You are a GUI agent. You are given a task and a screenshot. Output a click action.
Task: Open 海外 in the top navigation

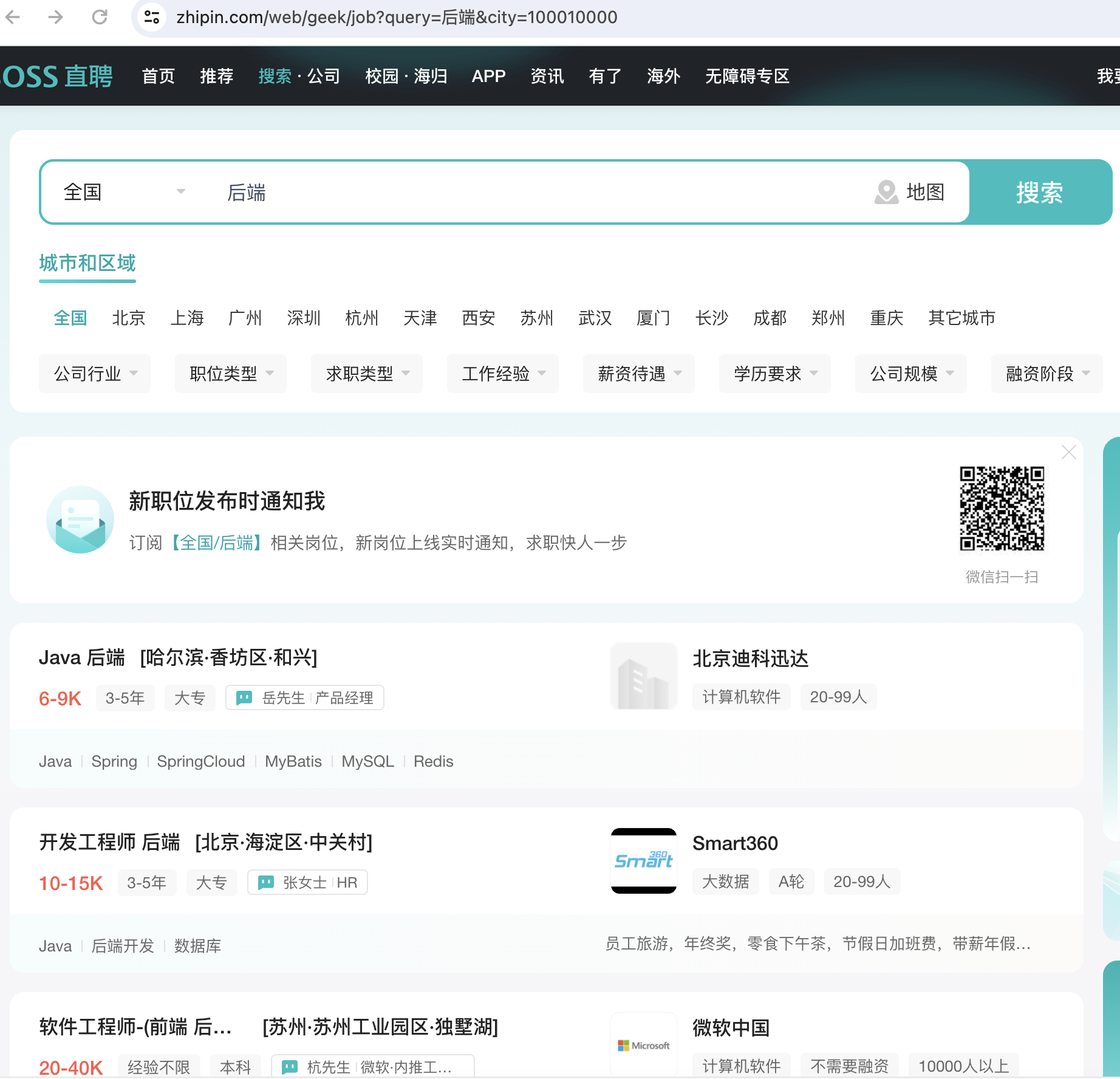664,76
